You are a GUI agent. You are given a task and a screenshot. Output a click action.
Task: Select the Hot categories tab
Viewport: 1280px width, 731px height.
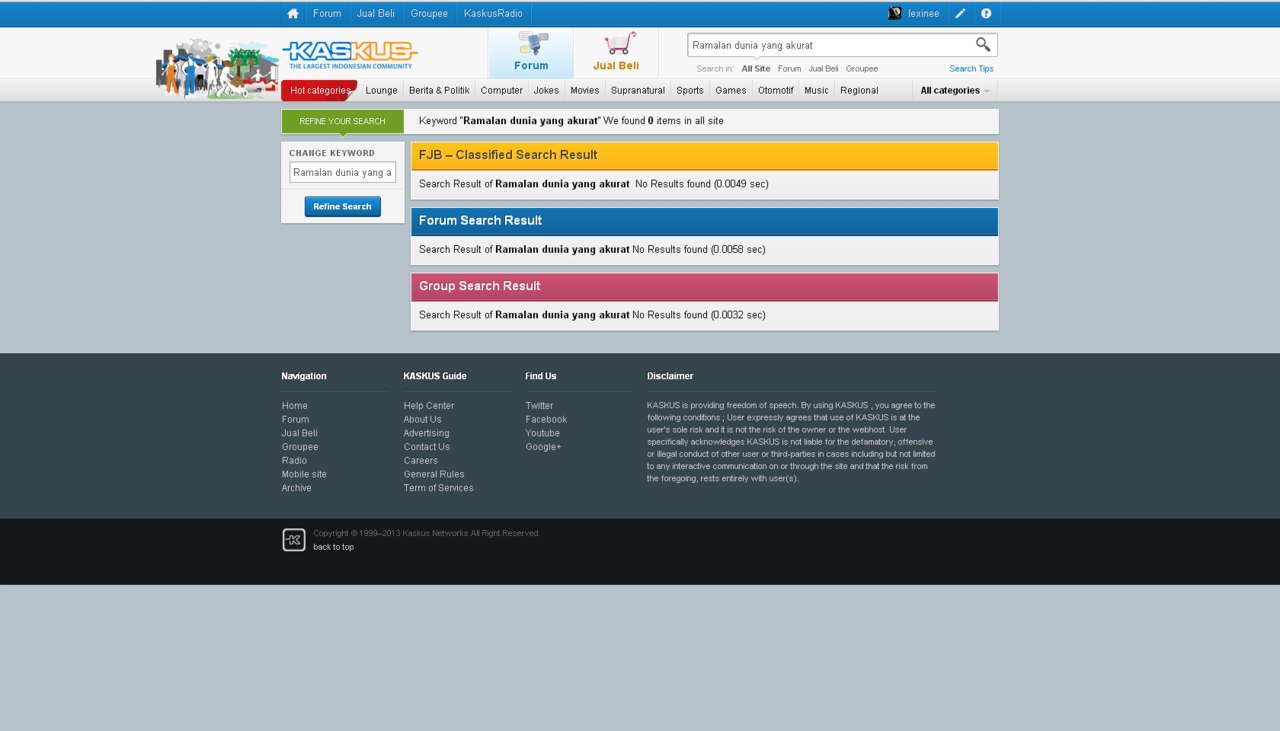(x=320, y=90)
